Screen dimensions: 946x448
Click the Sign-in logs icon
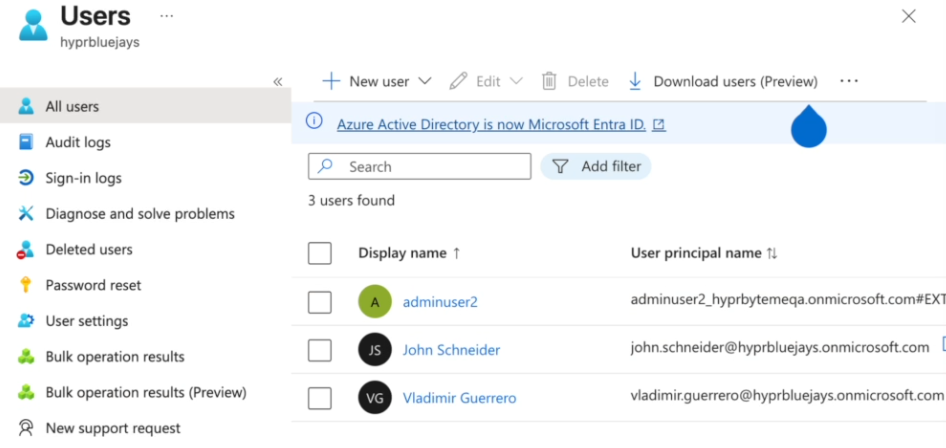tap(26, 178)
